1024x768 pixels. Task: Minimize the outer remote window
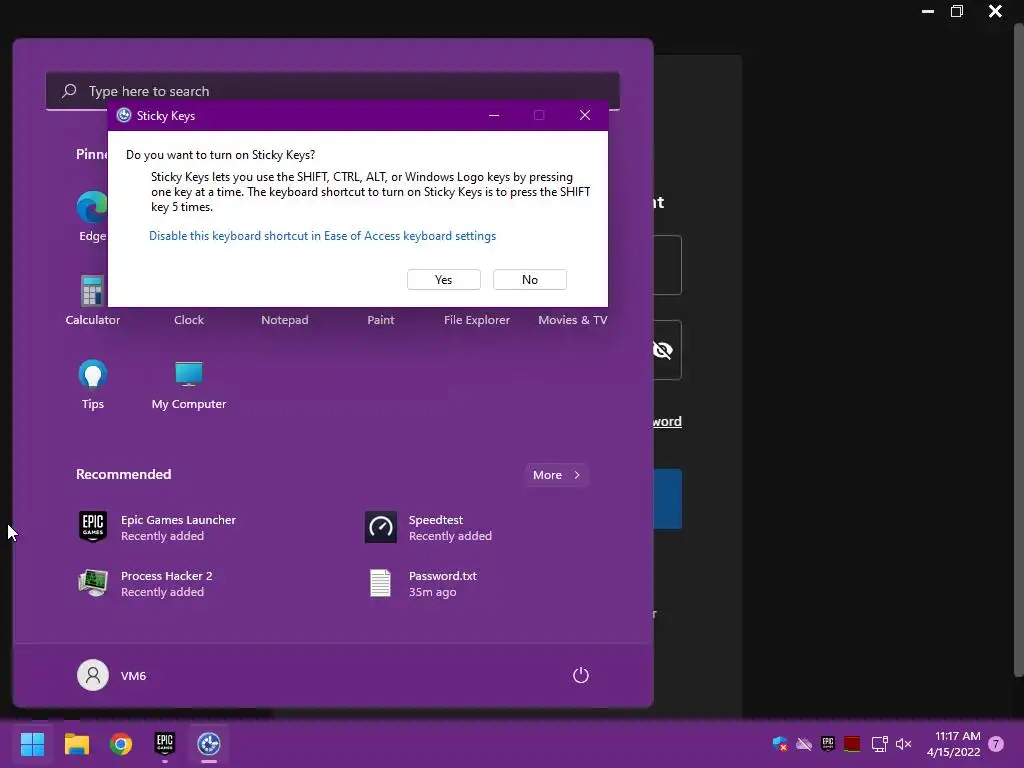[x=927, y=11]
